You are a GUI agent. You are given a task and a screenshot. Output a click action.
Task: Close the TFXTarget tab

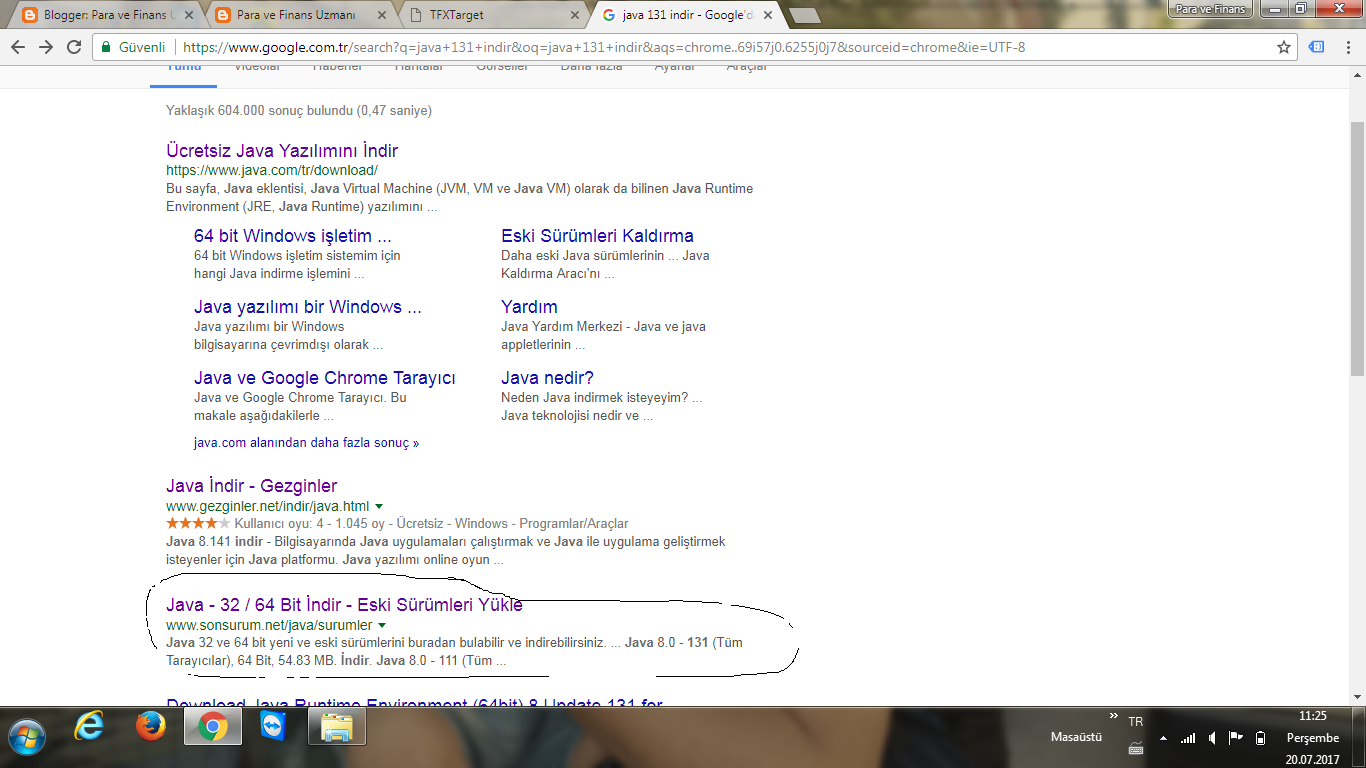click(x=575, y=15)
